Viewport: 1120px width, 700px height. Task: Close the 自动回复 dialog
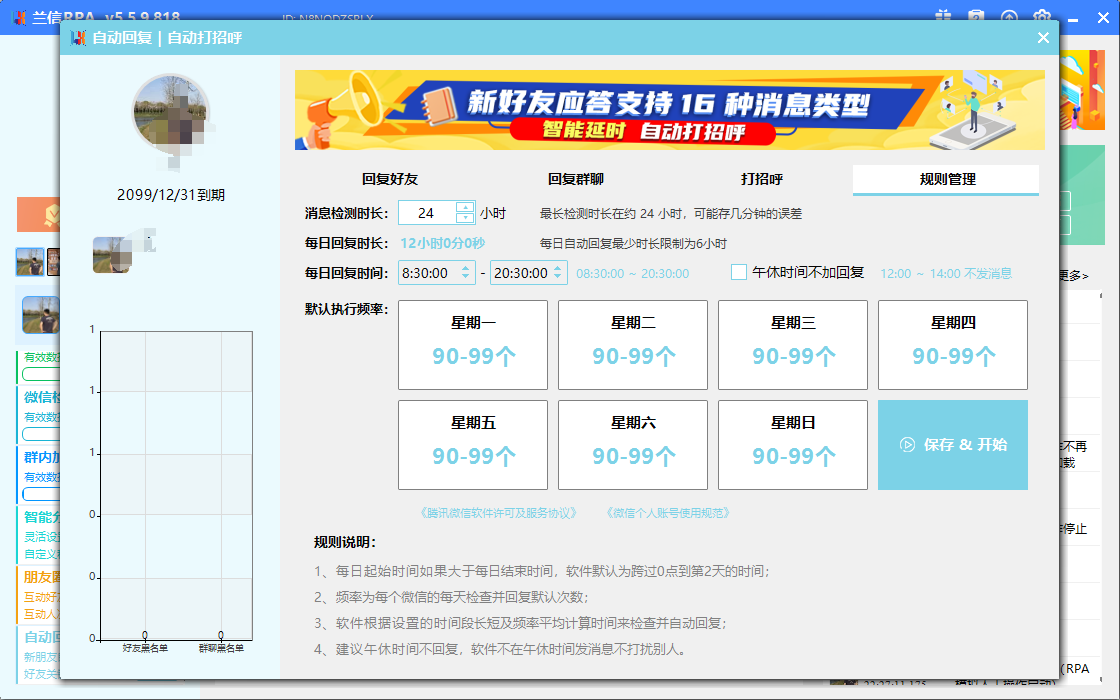pos(1044,37)
